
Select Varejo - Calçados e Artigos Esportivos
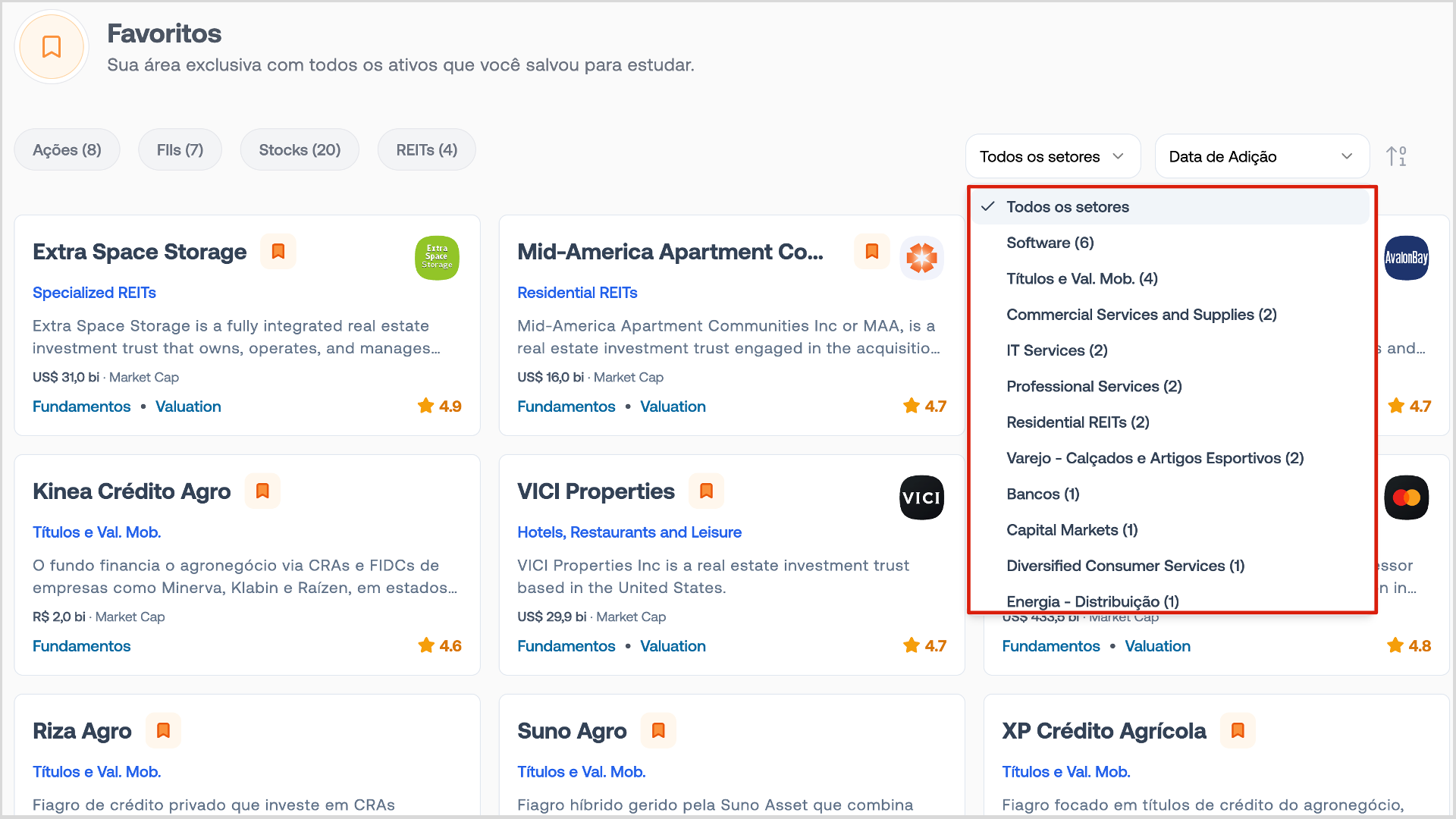1171,458
